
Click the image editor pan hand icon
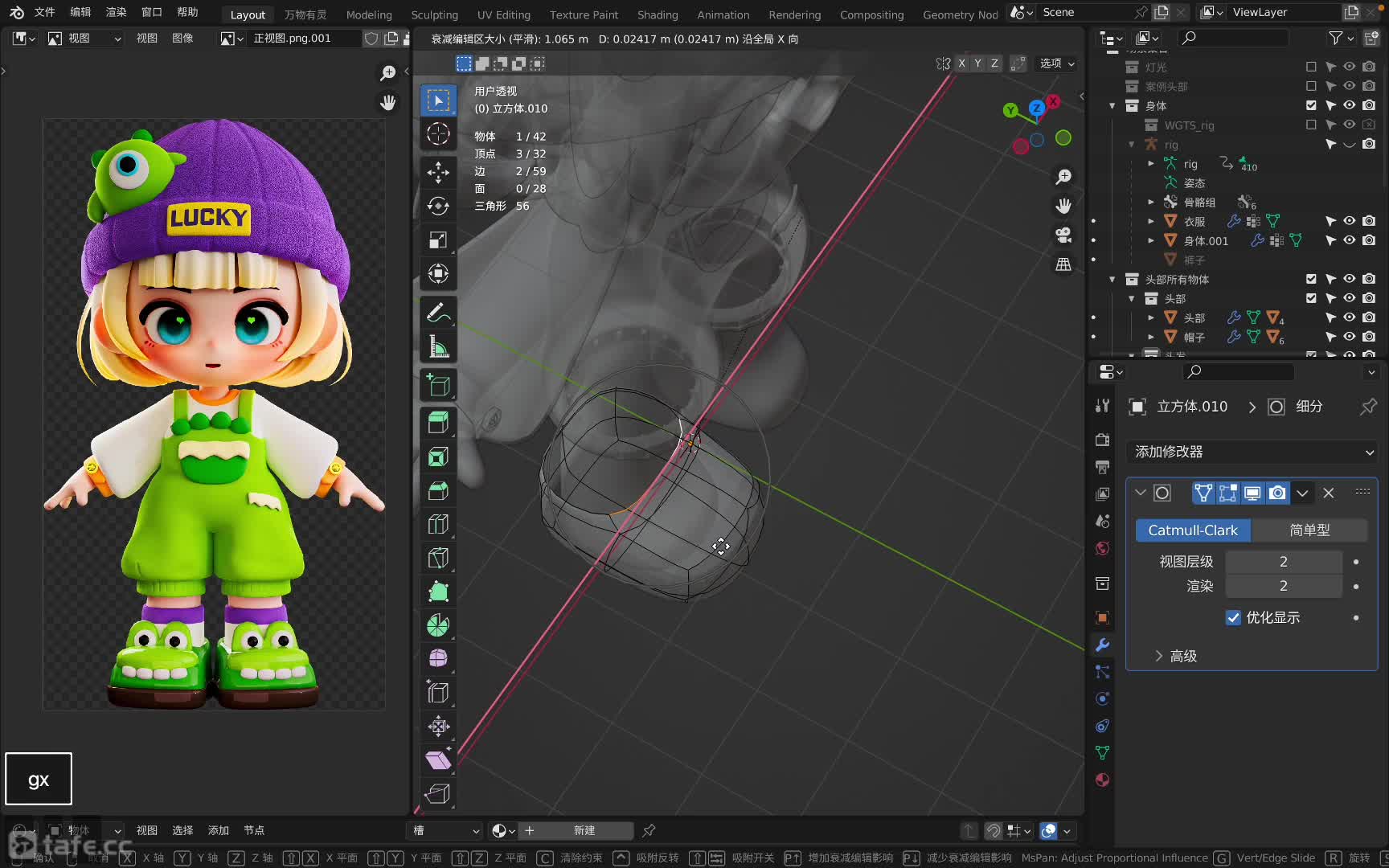[x=388, y=103]
